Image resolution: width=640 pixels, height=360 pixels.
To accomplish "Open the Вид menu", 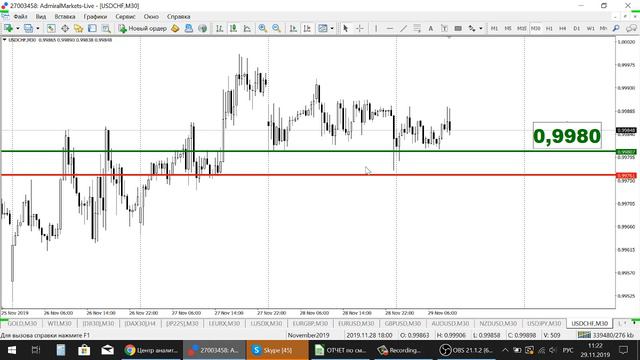I will point(41,17).
